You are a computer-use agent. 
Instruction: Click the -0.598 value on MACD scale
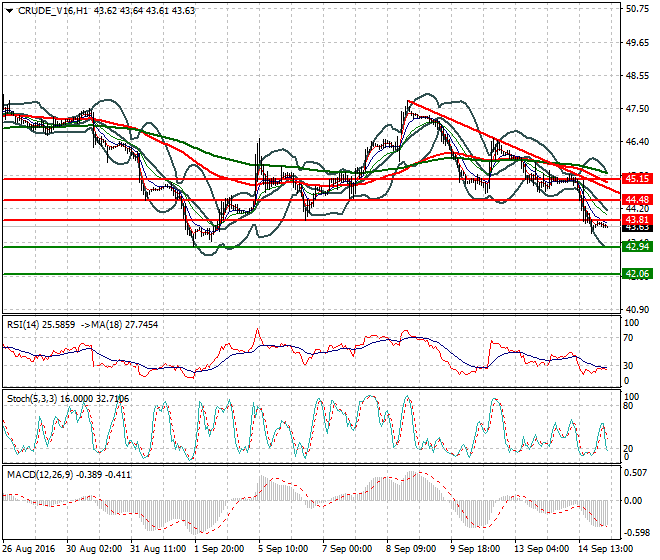(x=634, y=531)
